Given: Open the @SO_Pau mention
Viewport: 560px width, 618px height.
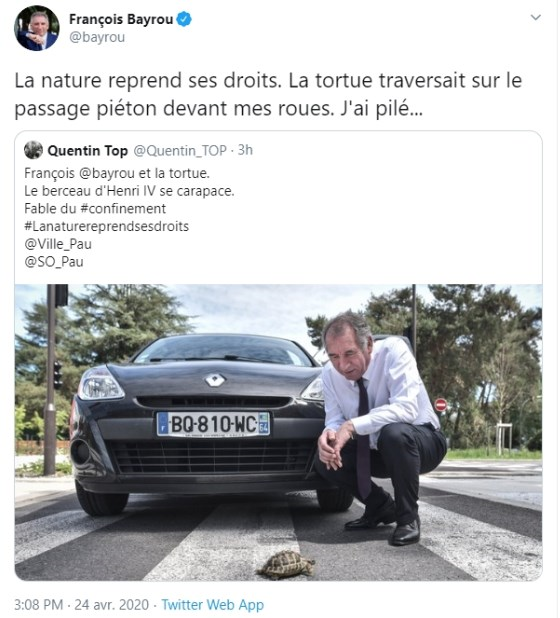Looking at the screenshot, I should [54, 262].
